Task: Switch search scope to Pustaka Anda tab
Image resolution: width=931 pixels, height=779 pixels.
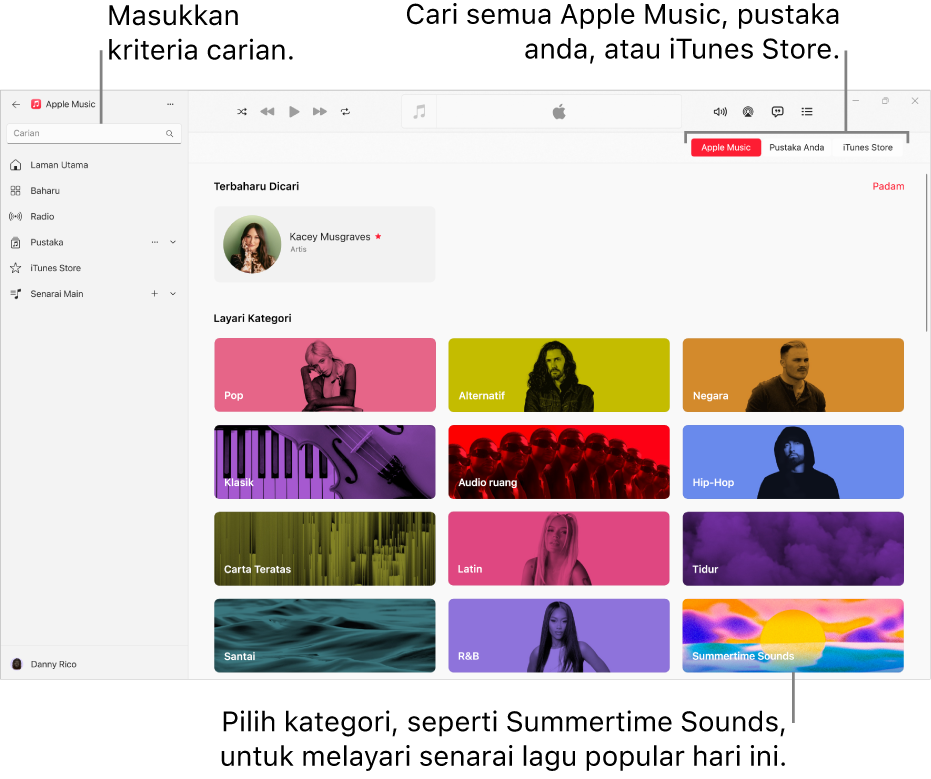Action: coord(796,148)
